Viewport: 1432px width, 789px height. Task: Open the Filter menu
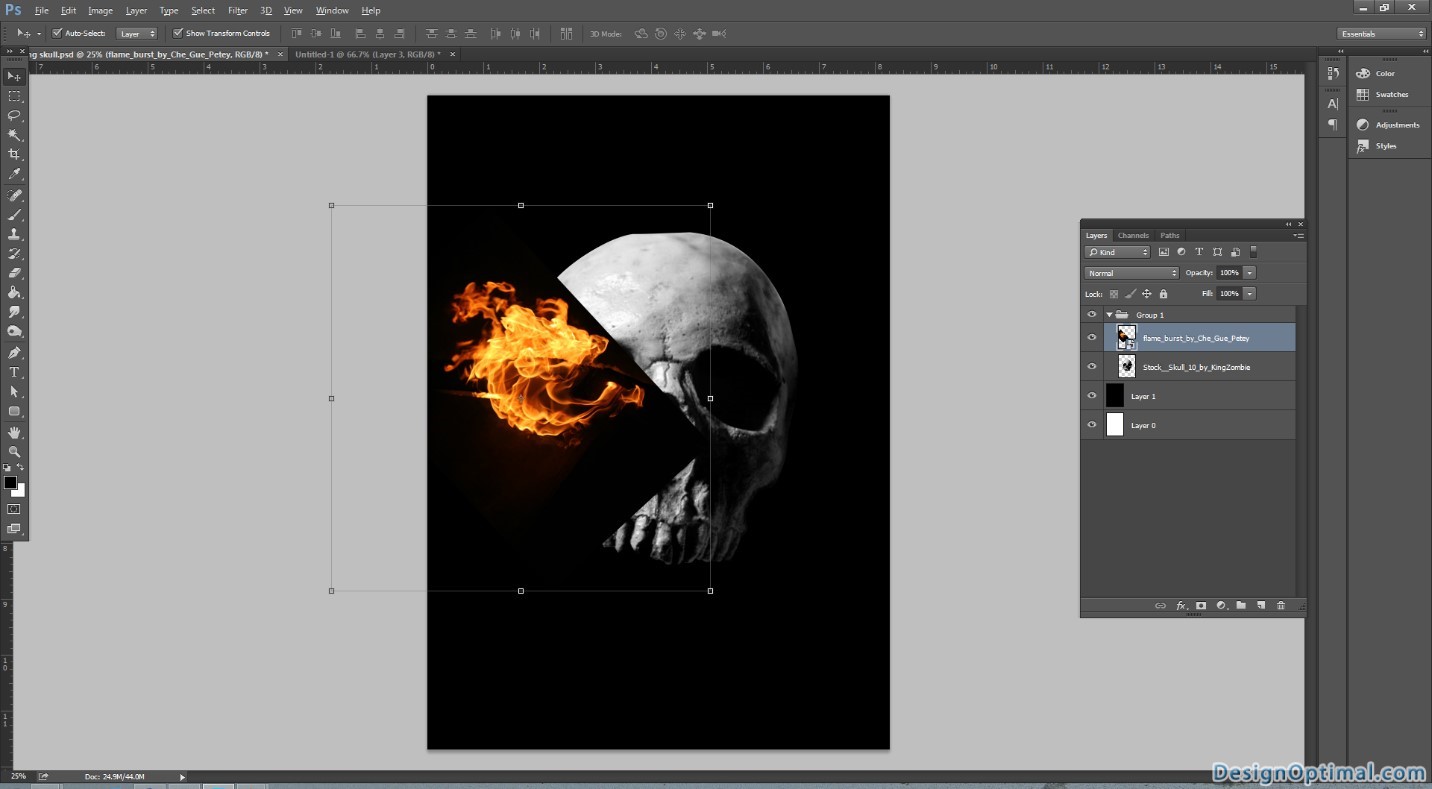(238, 10)
